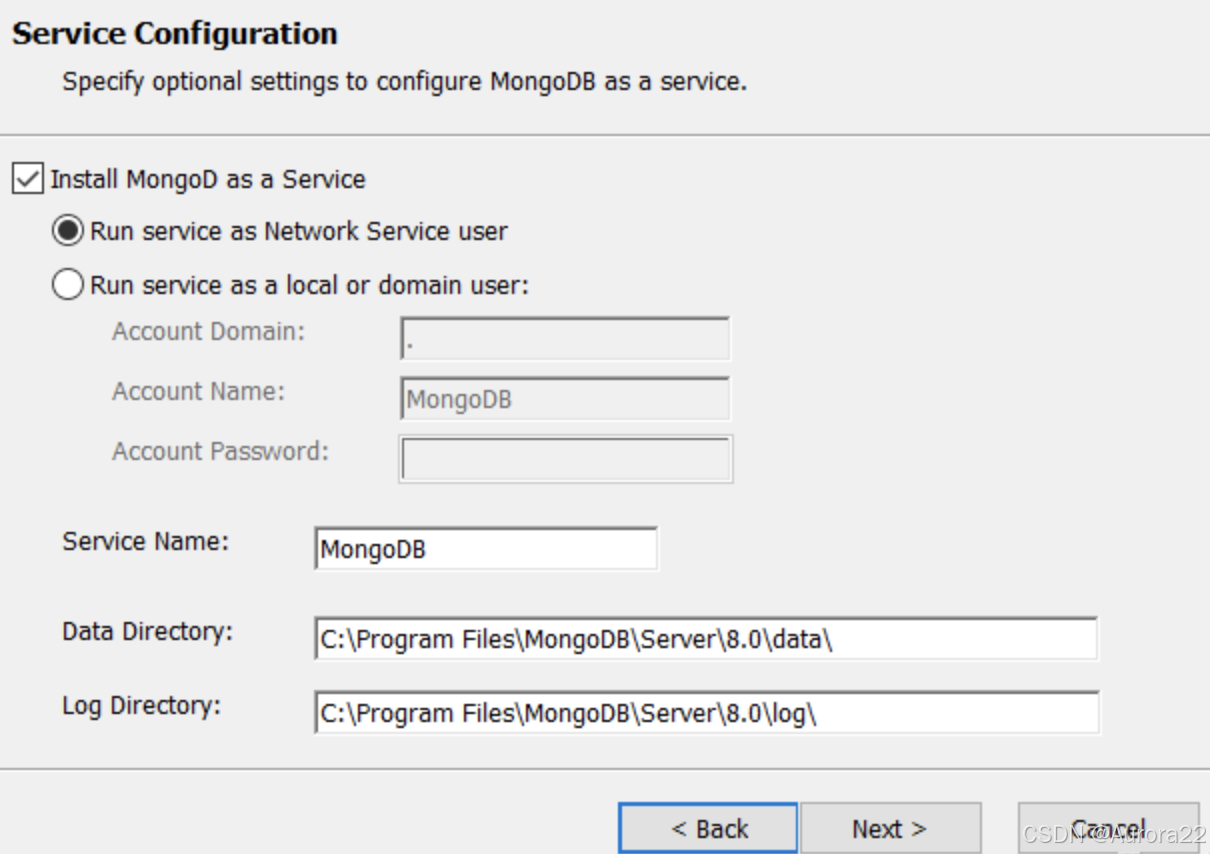The image size is (1210, 854).
Task: Go back with the Back button
Action: pos(708,828)
